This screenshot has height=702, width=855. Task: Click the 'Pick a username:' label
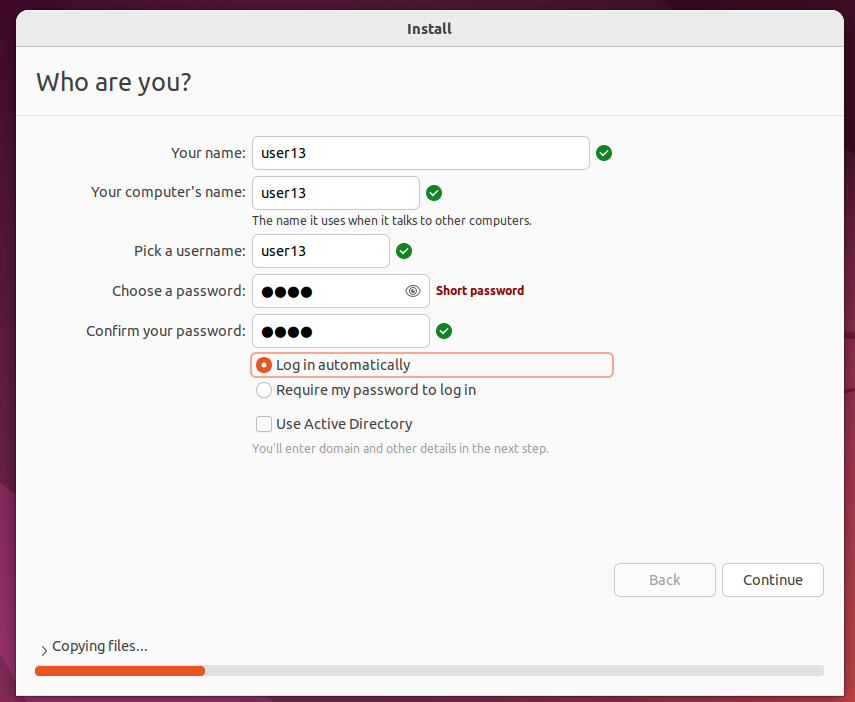click(190, 251)
